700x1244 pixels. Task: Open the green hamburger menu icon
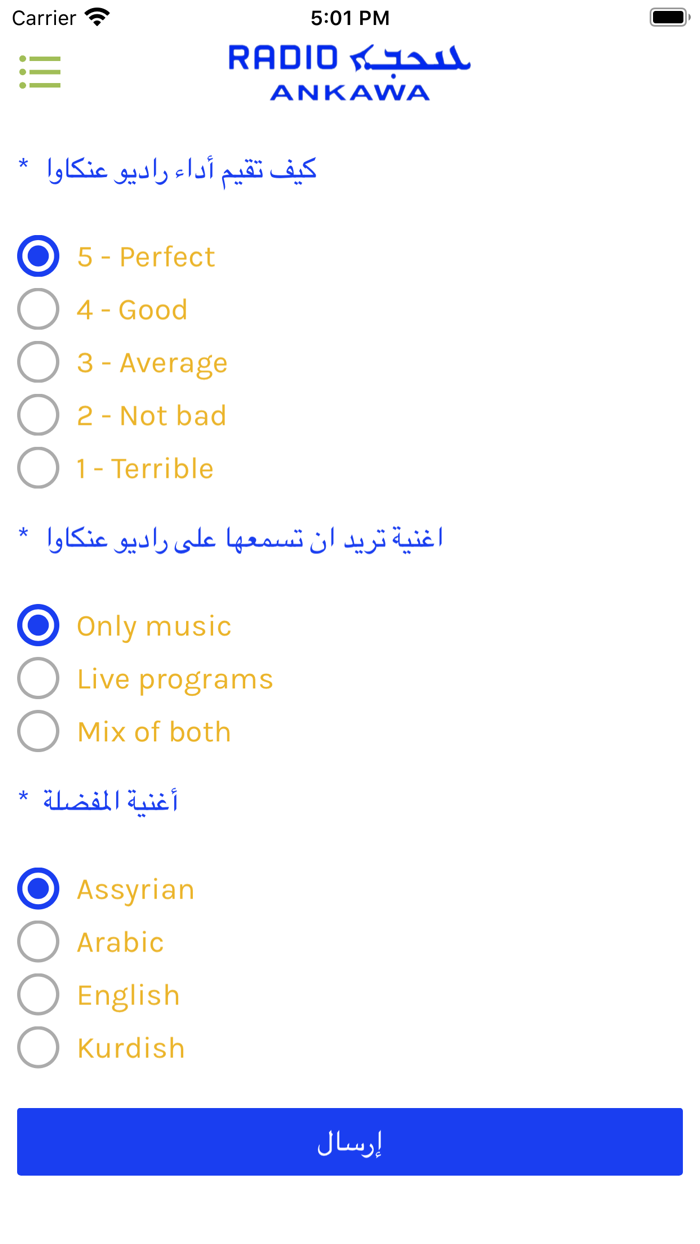[40, 72]
